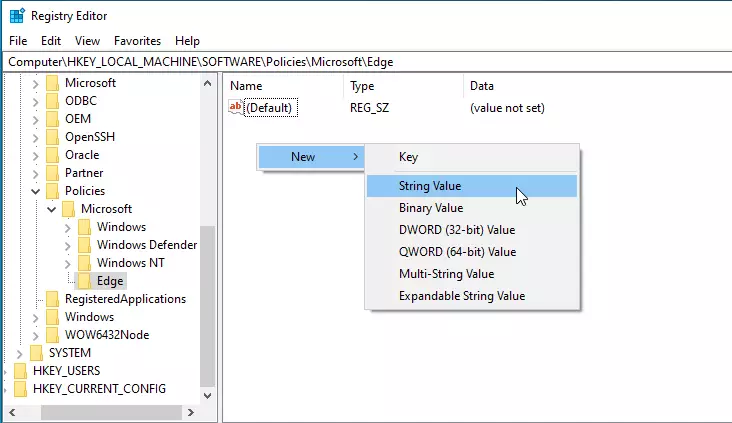Select the OpenSSH key label
The image size is (732, 423).
pyautogui.click(x=90, y=137)
